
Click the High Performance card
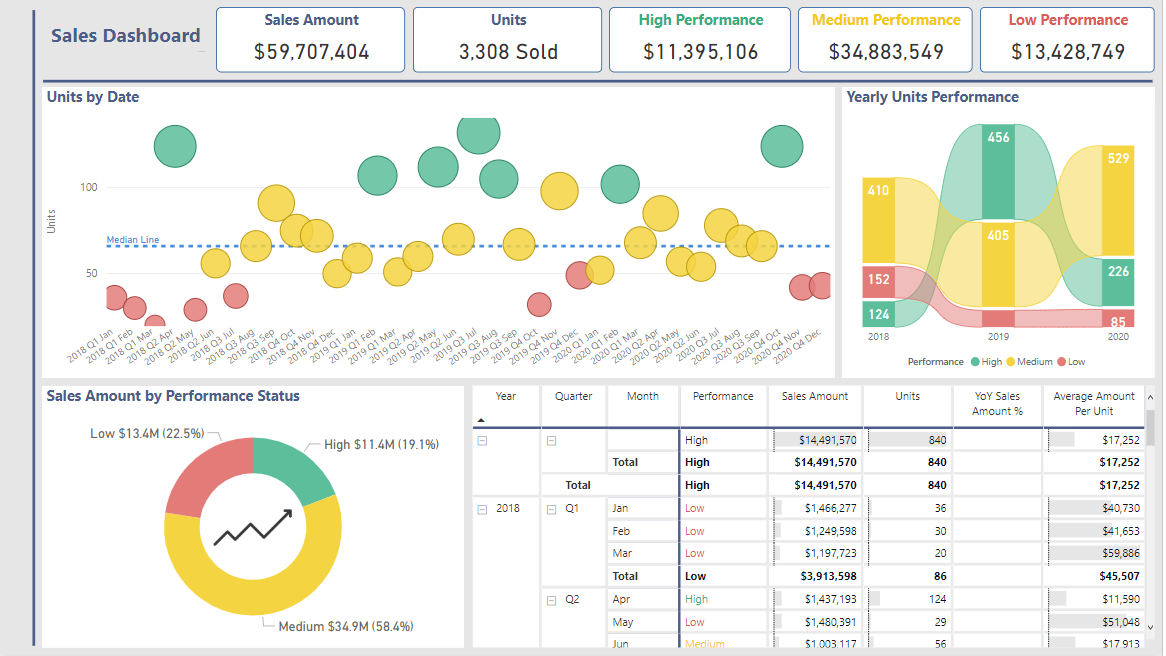pos(700,40)
